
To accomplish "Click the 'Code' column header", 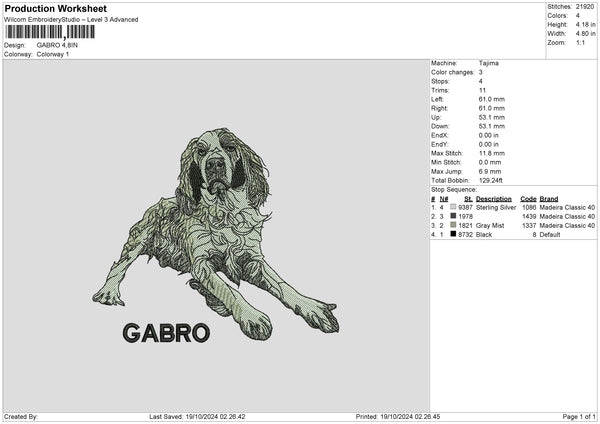I will pos(528,199).
